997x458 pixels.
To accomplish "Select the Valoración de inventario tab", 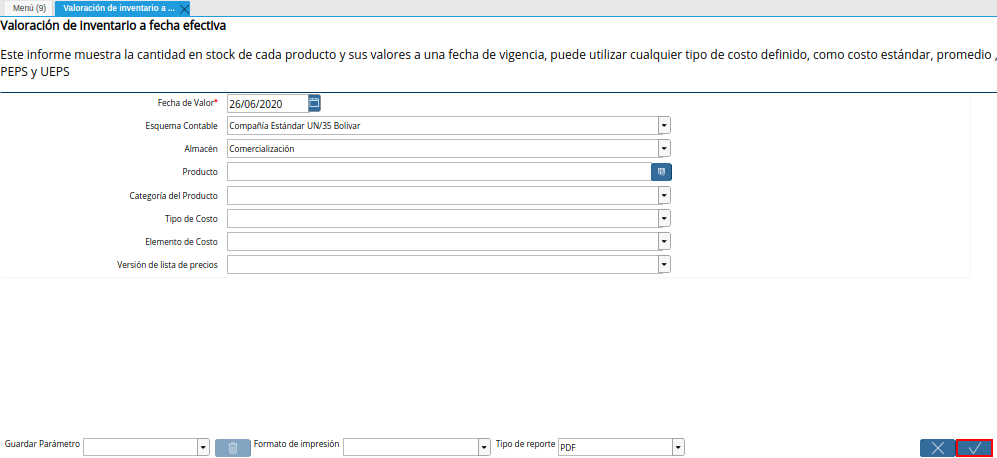I will (x=118, y=8).
